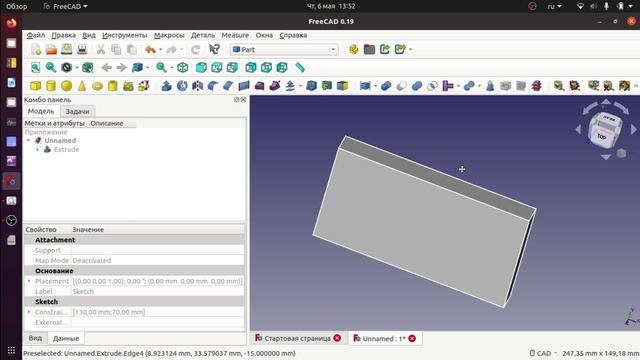The height and width of the screenshot is (360, 640).
Task: Click the Boolean union icon
Action: click(417, 86)
